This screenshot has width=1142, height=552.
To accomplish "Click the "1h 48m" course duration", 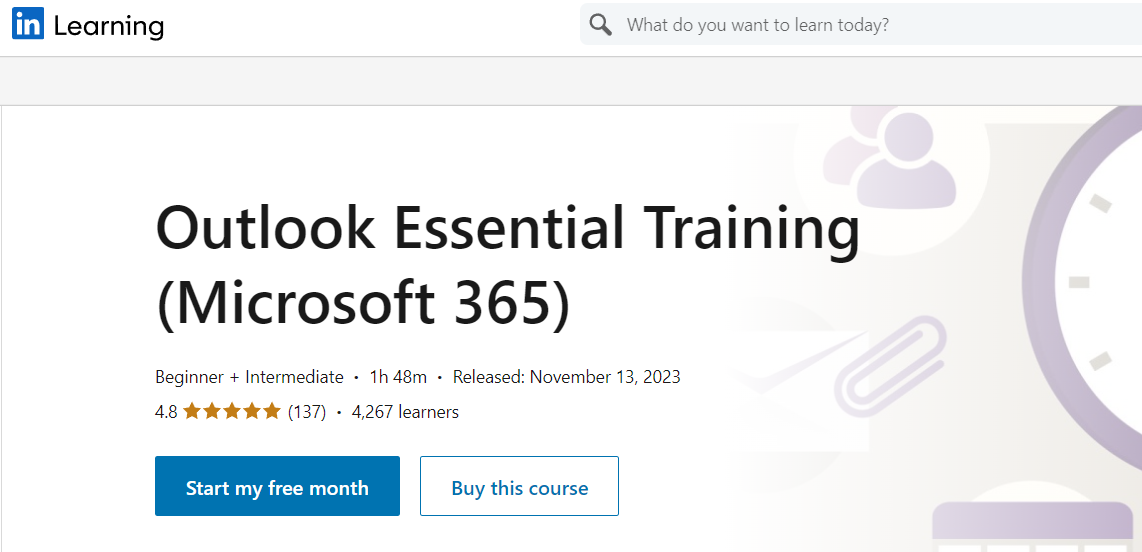I will [398, 377].
